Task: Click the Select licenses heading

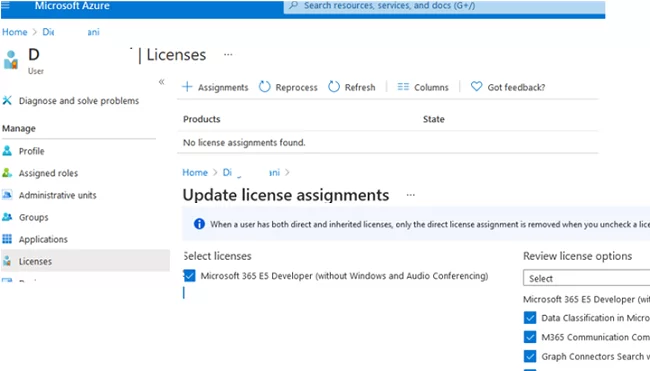Action: (x=218, y=256)
